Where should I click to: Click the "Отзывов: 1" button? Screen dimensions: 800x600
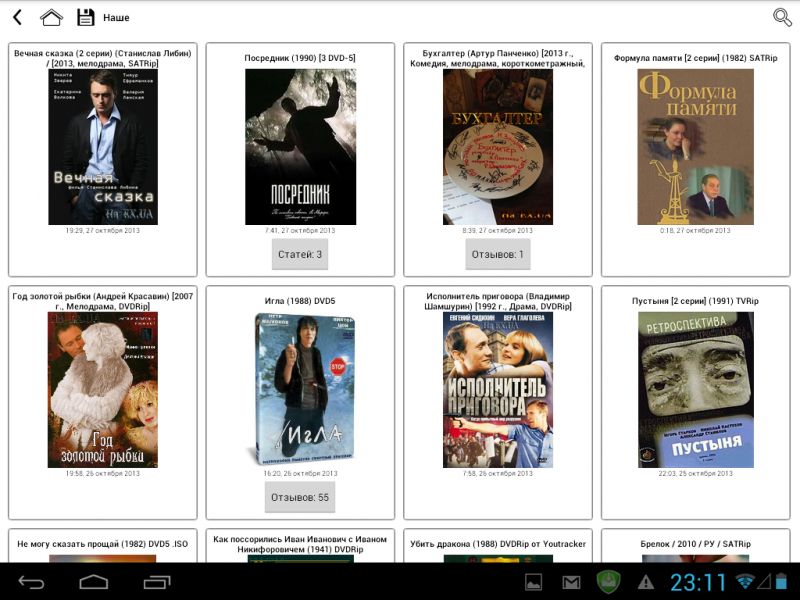pyautogui.click(x=498, y=254)
